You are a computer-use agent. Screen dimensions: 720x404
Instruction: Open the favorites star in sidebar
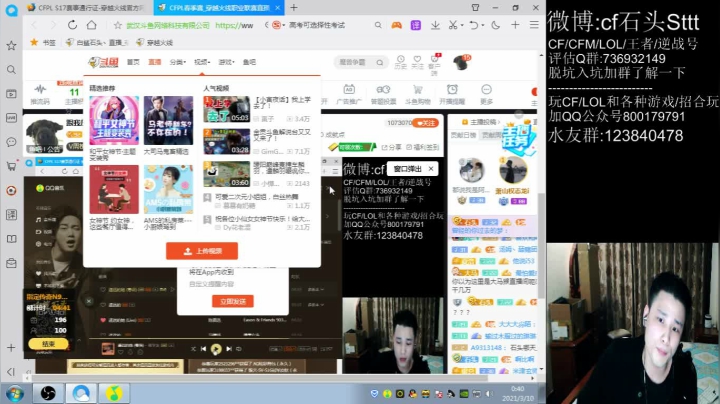coord(11,45)
